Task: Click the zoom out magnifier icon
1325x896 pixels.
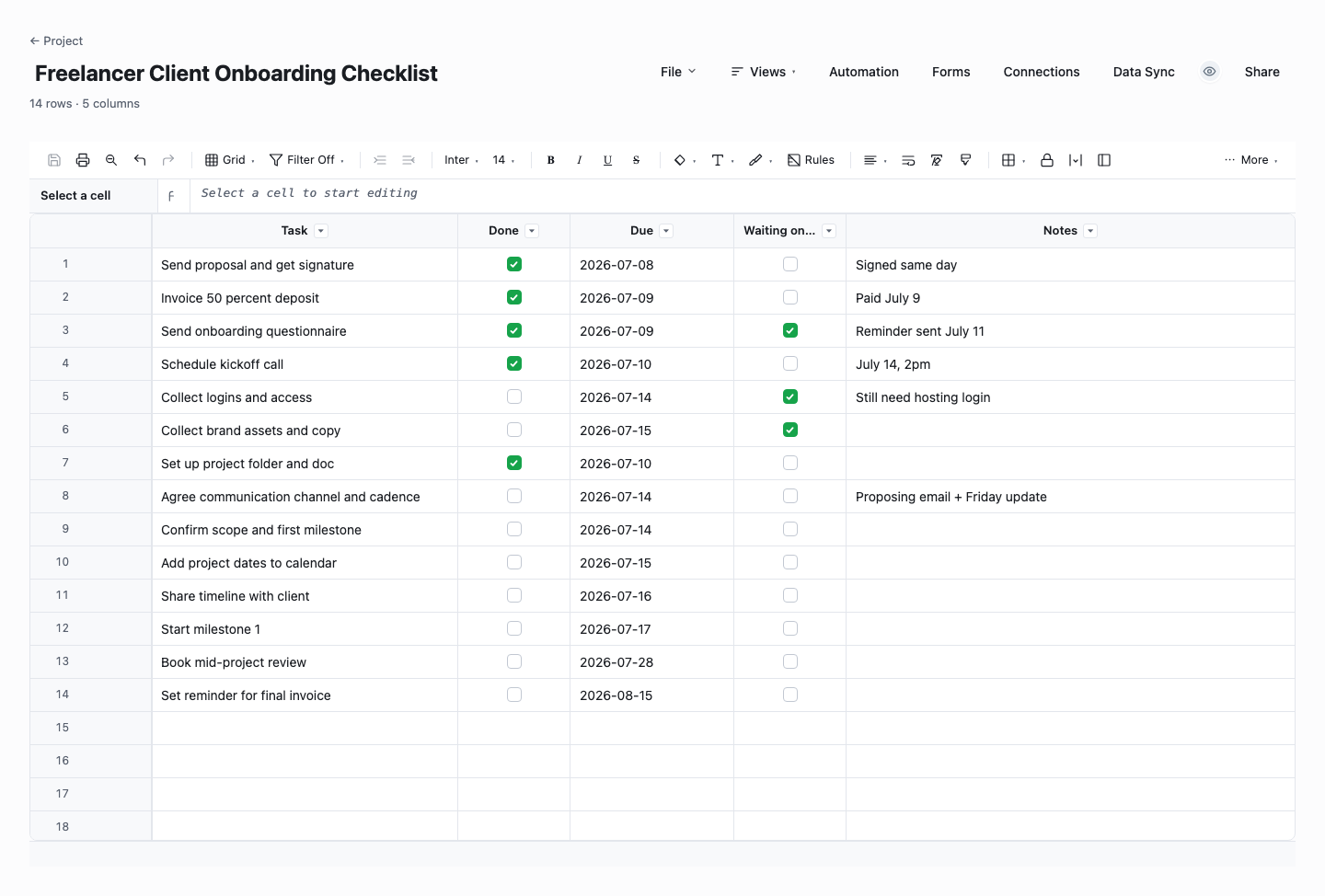Action: tap(111, 160)
